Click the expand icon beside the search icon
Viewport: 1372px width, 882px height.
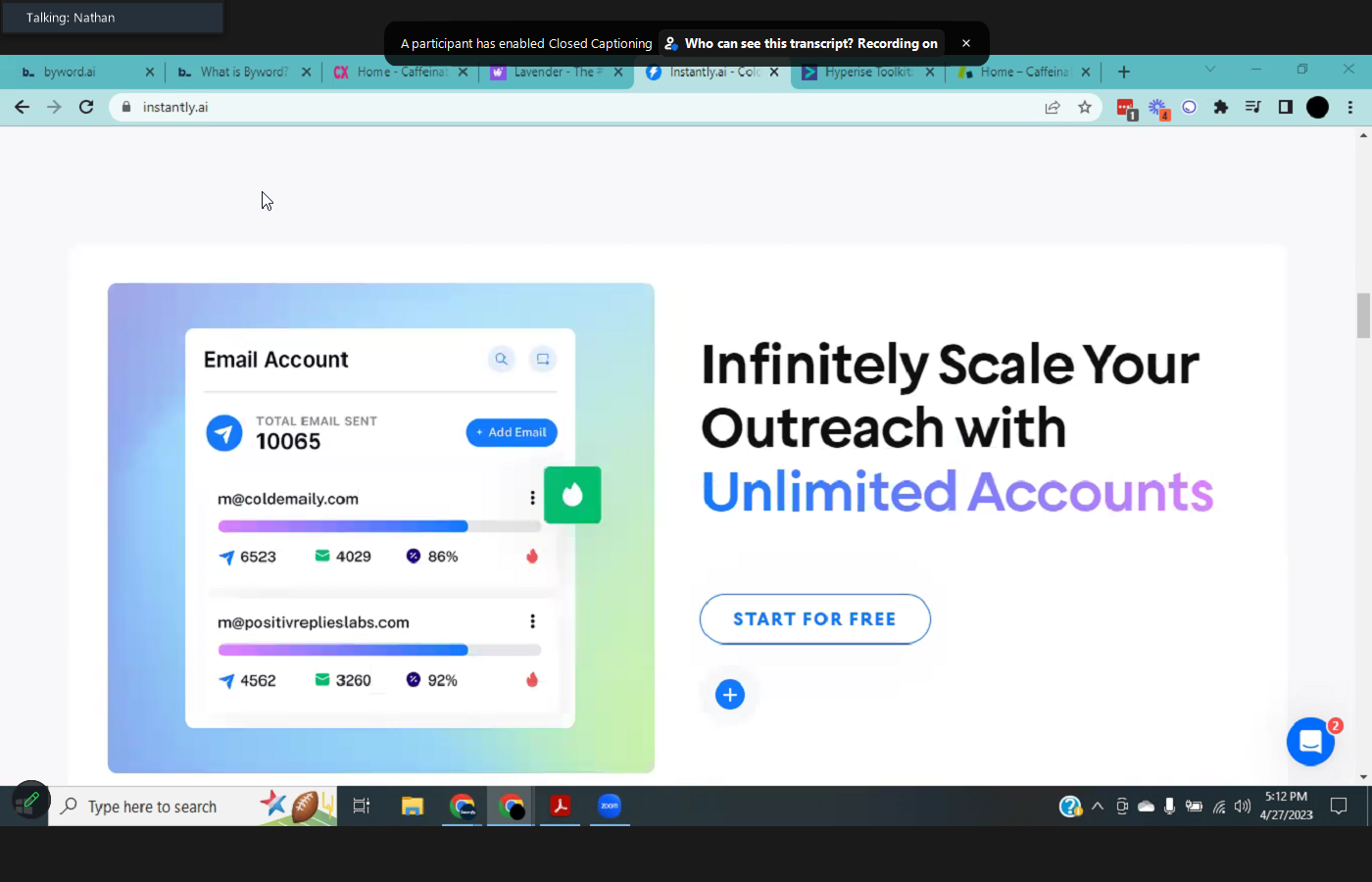[x=543, y=360]
